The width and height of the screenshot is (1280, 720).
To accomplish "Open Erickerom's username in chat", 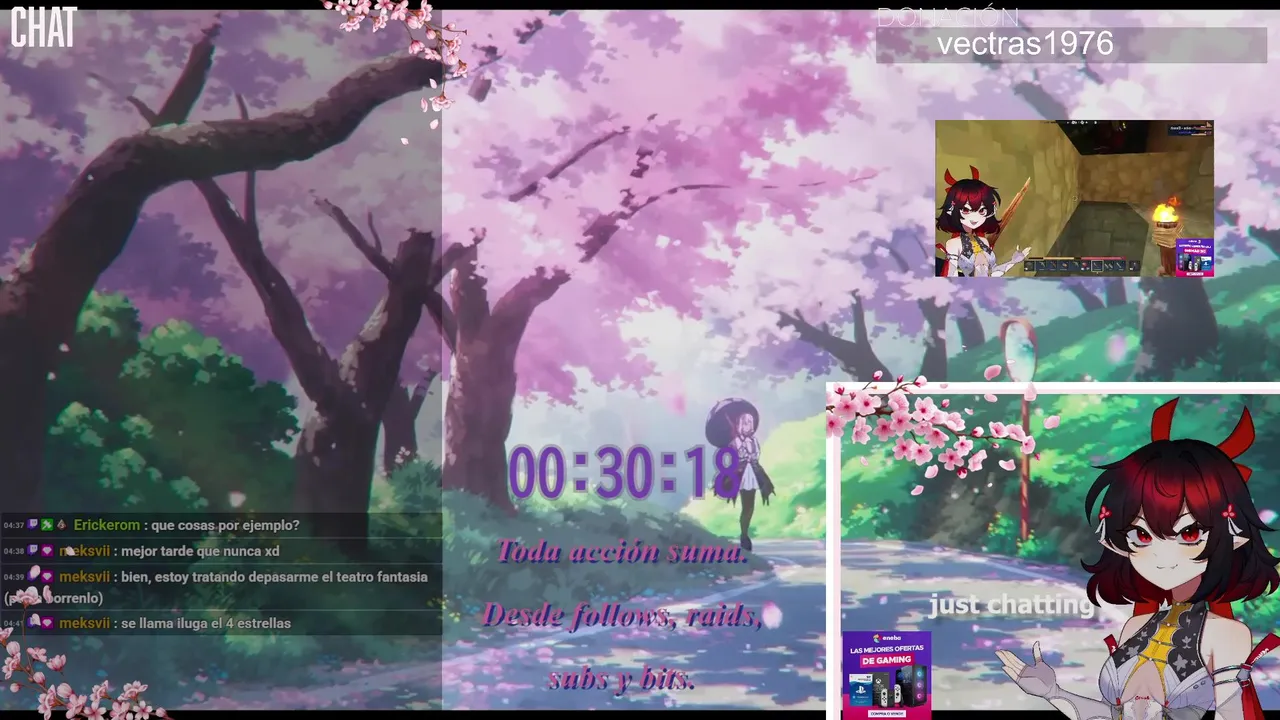I will 107,525.
